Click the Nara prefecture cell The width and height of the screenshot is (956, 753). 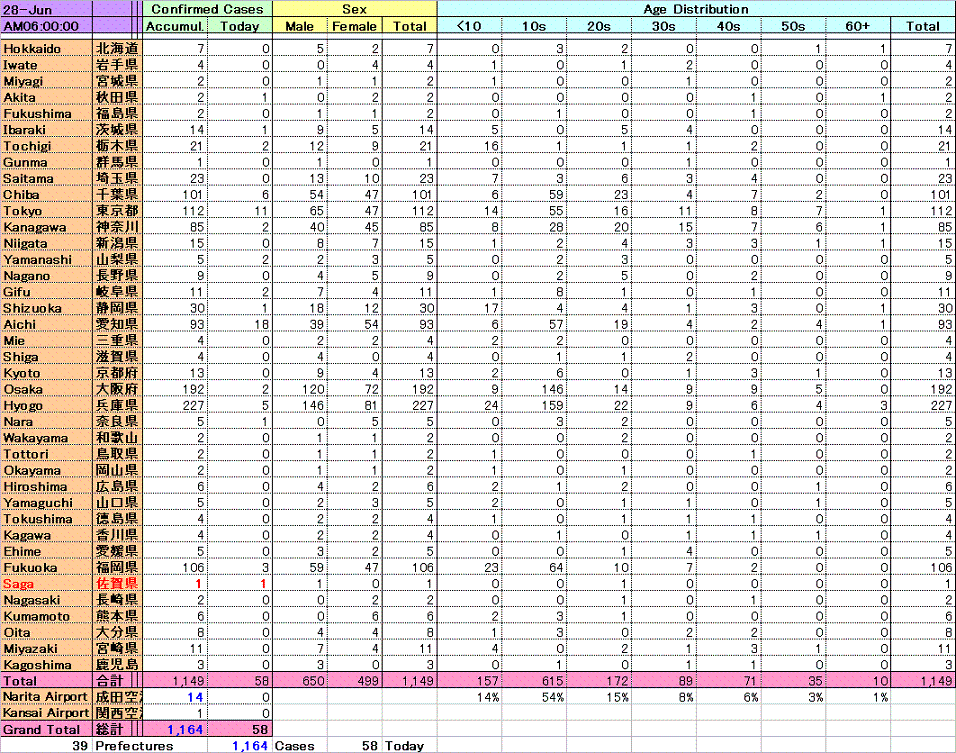point(46,422)
